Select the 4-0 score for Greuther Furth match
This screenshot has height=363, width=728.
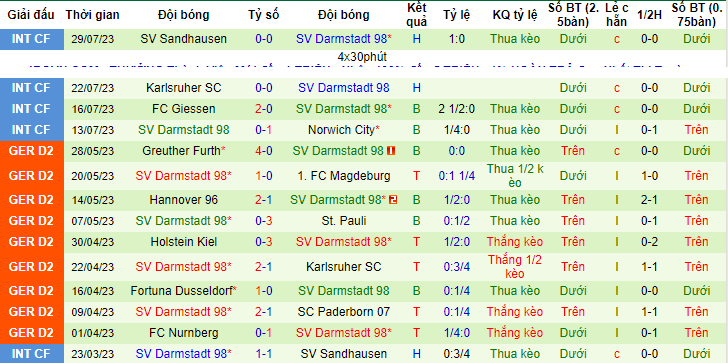[x=264, y=151]
